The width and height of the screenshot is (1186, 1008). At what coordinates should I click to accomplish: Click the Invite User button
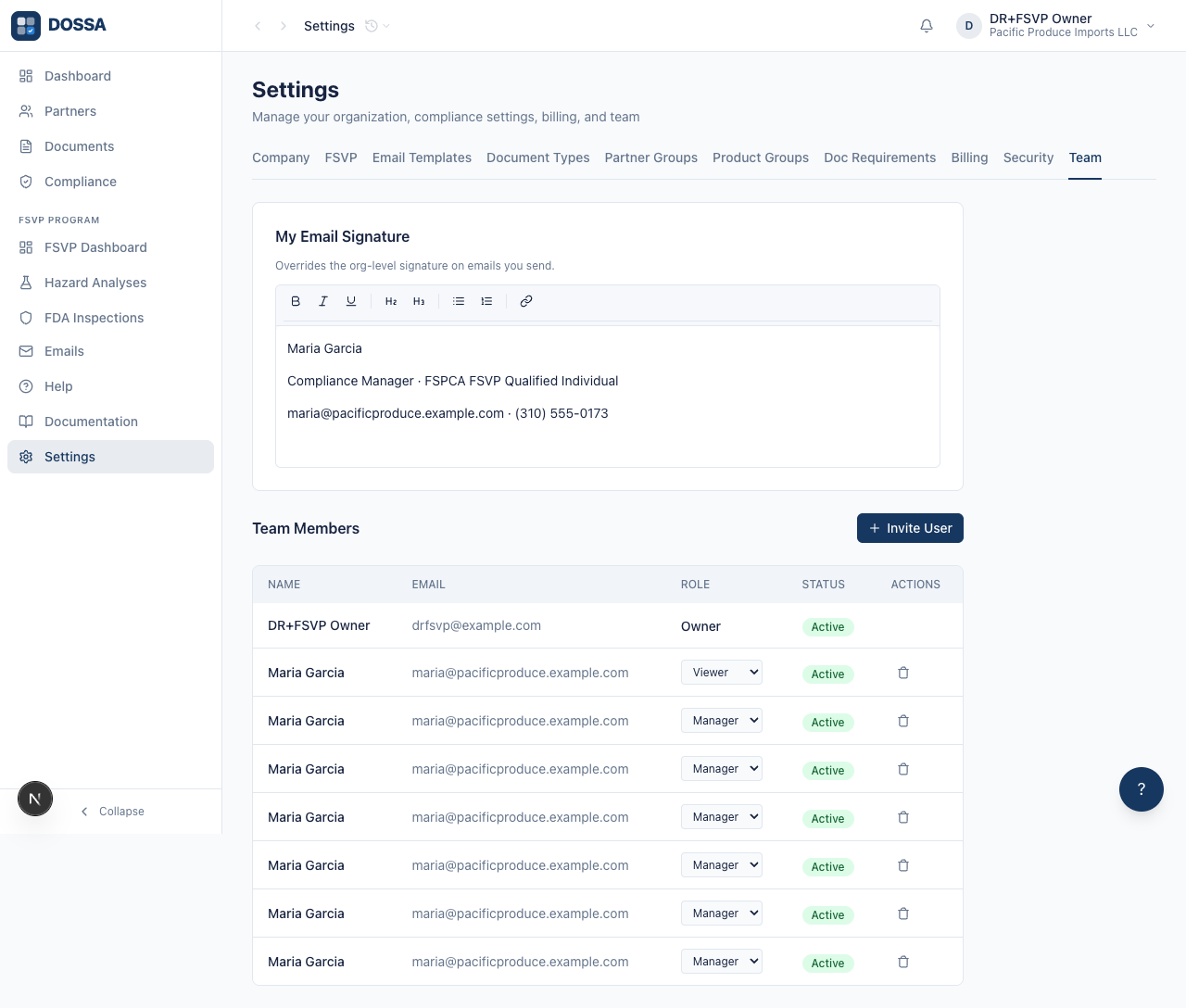click(x=910, y=528)
